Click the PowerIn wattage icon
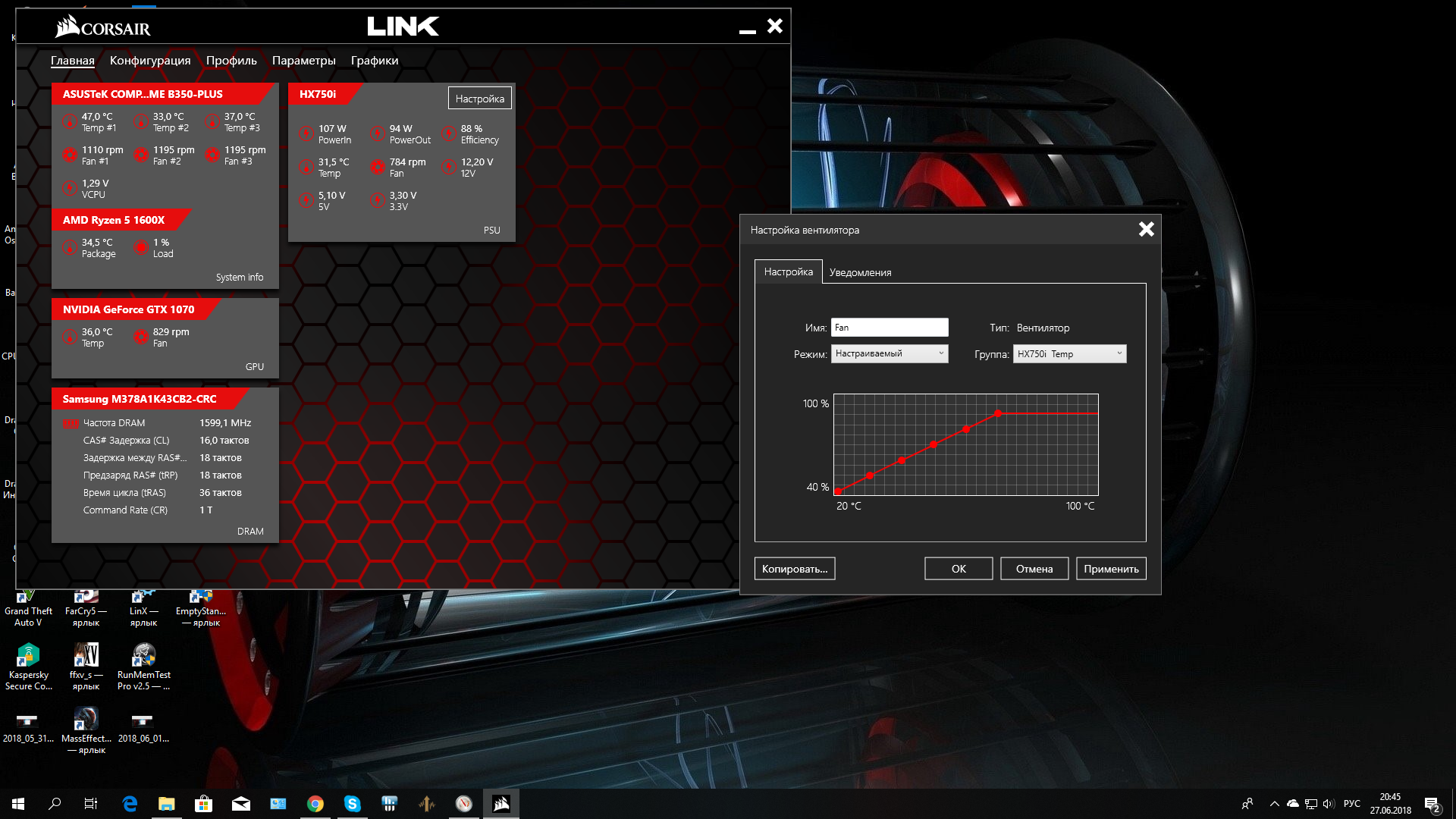This screenshot has height=819, width=1456. pos(306,133)
